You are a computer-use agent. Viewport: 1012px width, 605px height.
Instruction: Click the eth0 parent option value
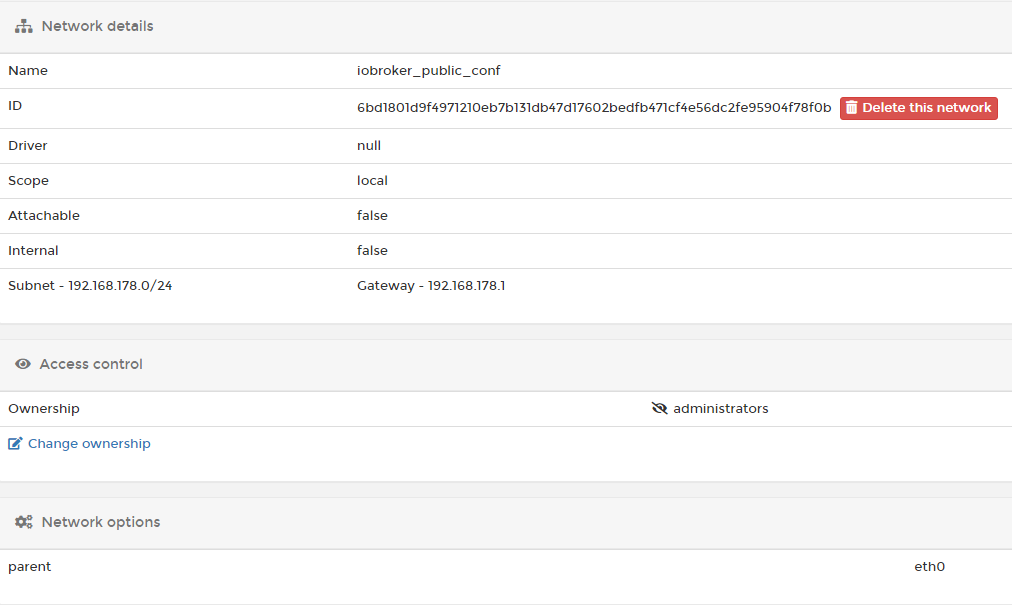[x=929, y=567]
